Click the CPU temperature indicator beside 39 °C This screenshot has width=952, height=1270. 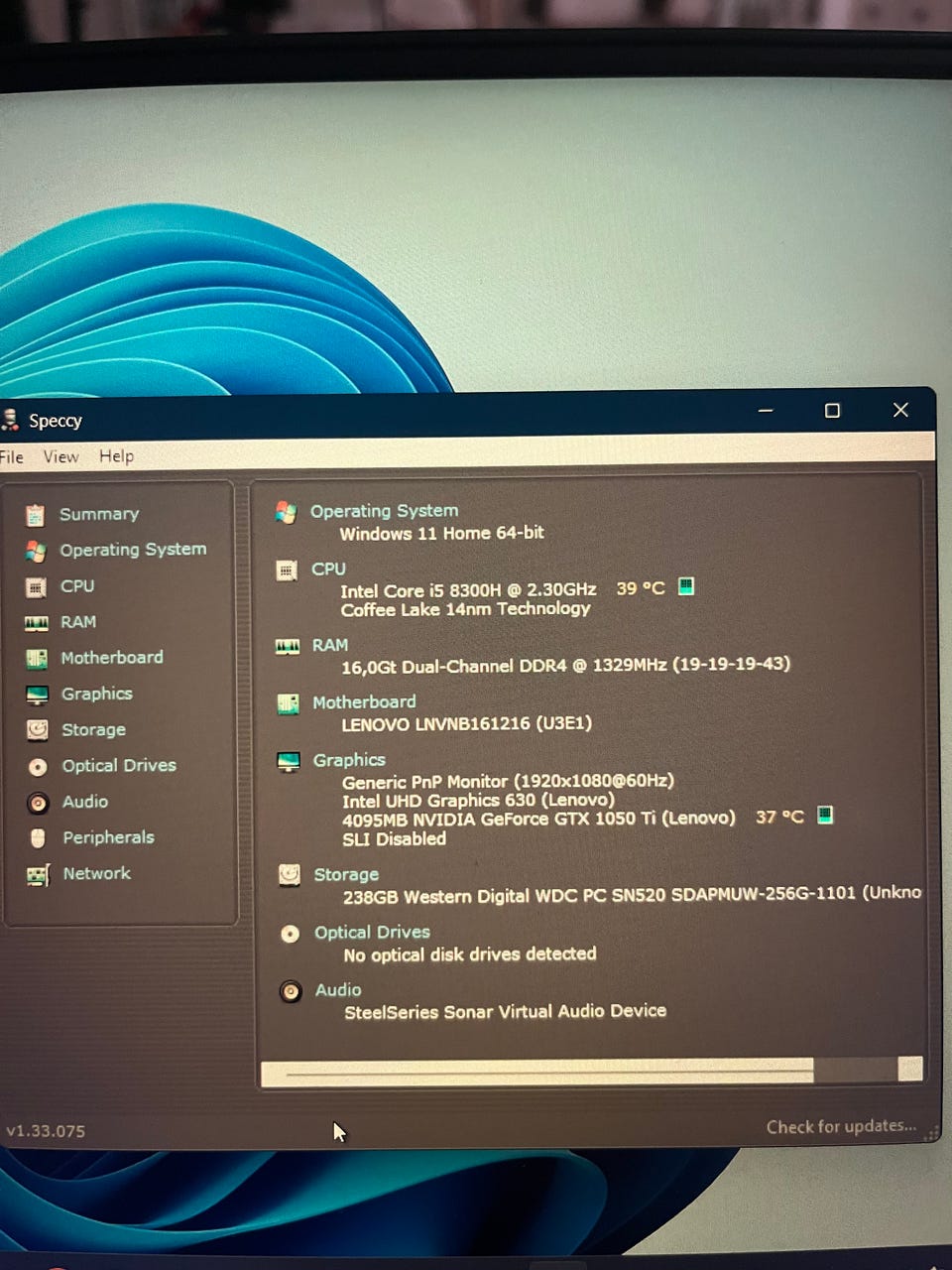[x=685, y=586]
